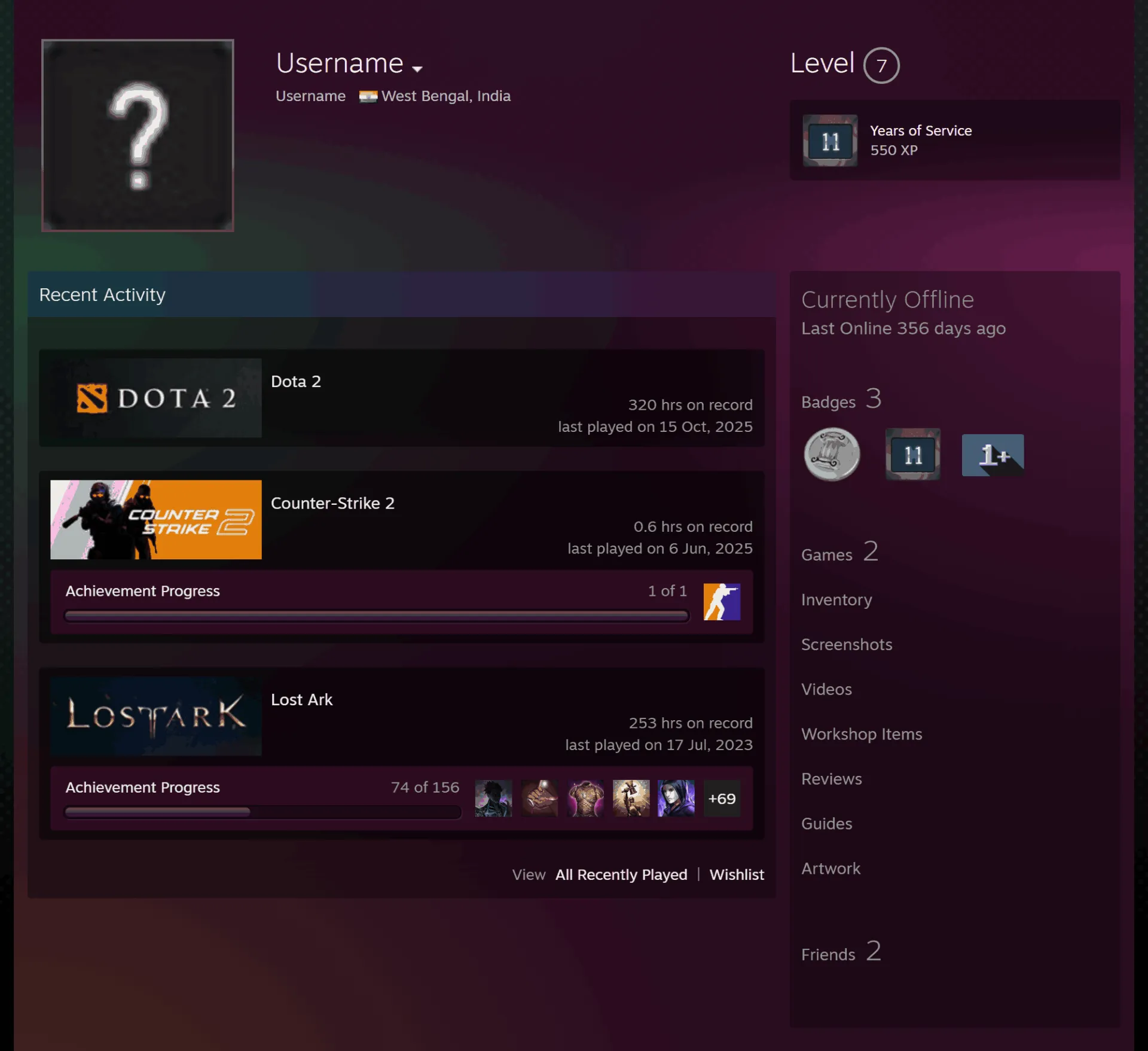The height and width of the screenshot is (1051, 1148).
Task: Open Reviews from the sidebar
Action: 832,779
